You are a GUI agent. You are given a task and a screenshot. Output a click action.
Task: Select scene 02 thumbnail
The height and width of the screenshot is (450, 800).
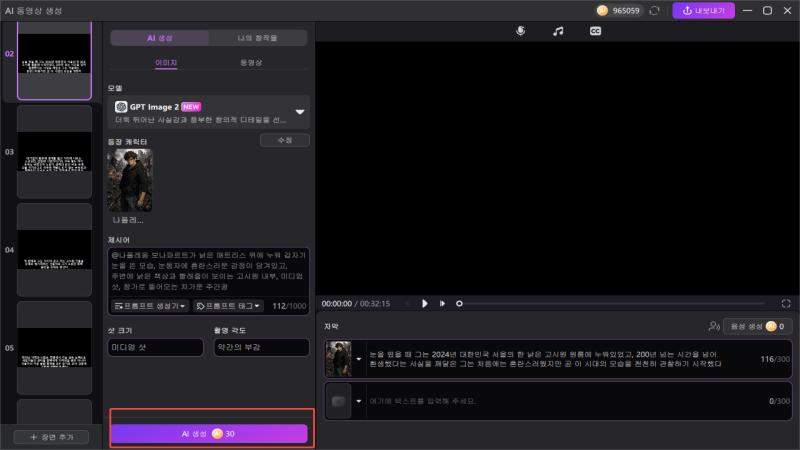pos(55,60)
